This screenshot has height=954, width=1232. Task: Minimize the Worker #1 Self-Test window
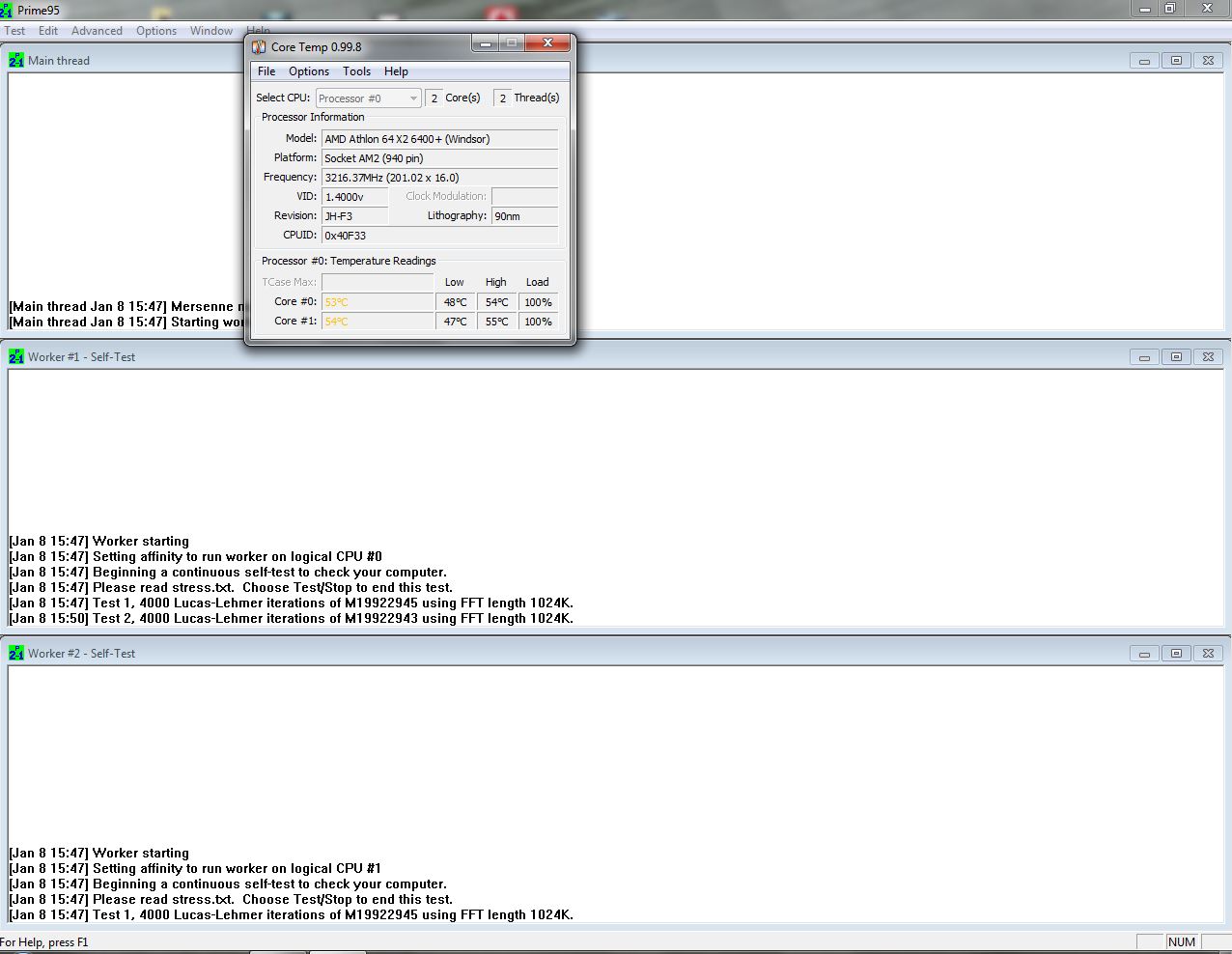click(1144, 357)
